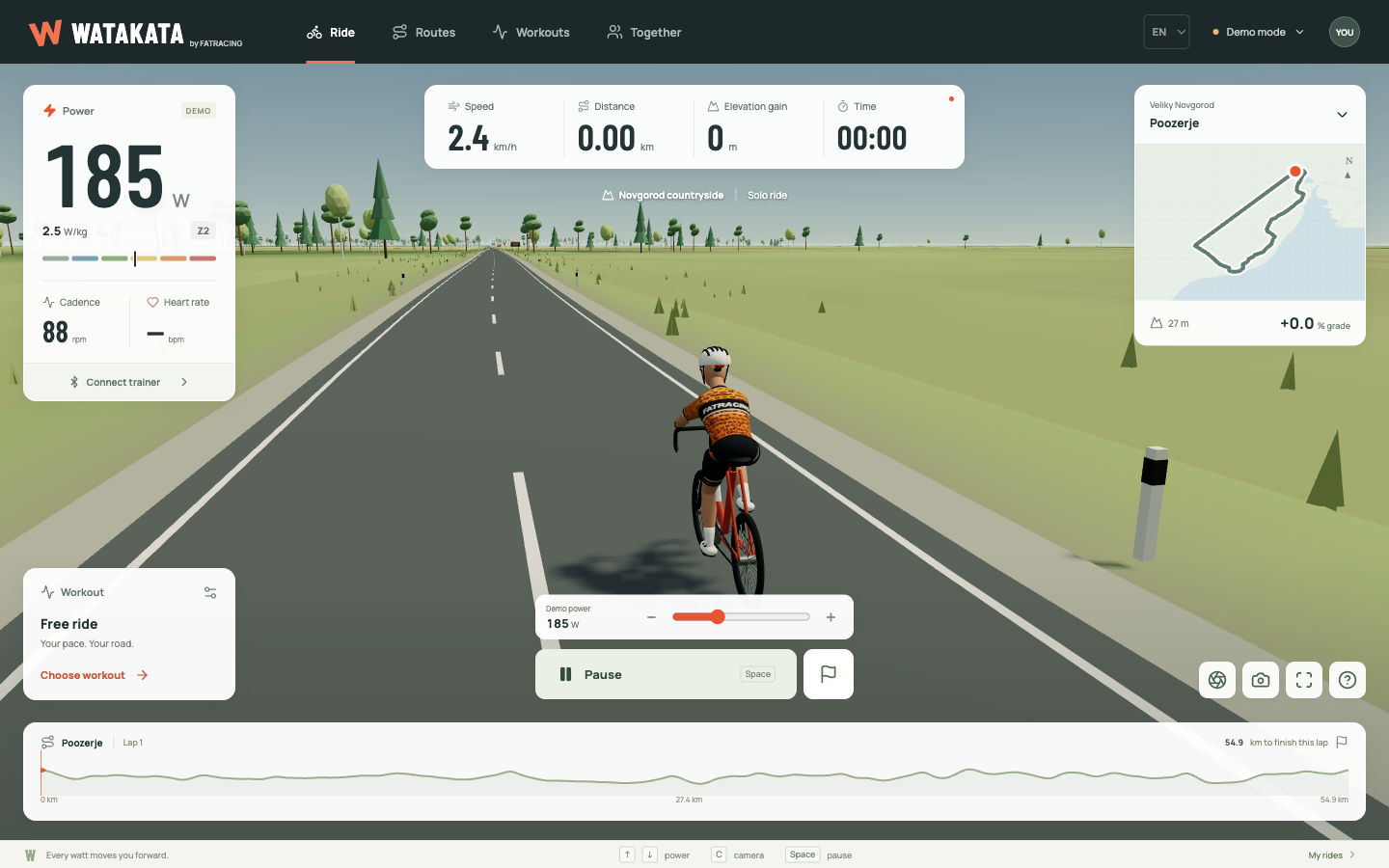Open workout settings sliders icon
The image size is (1389, 868).
210,592
